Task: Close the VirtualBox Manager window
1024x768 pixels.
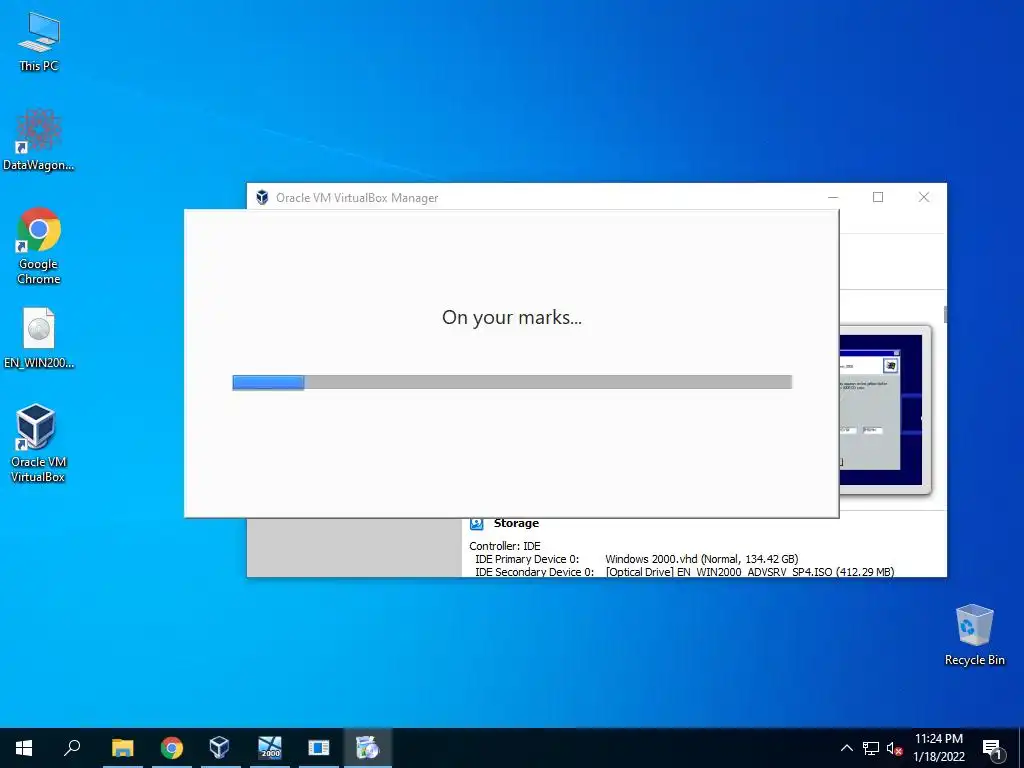Action: [923, 197]
